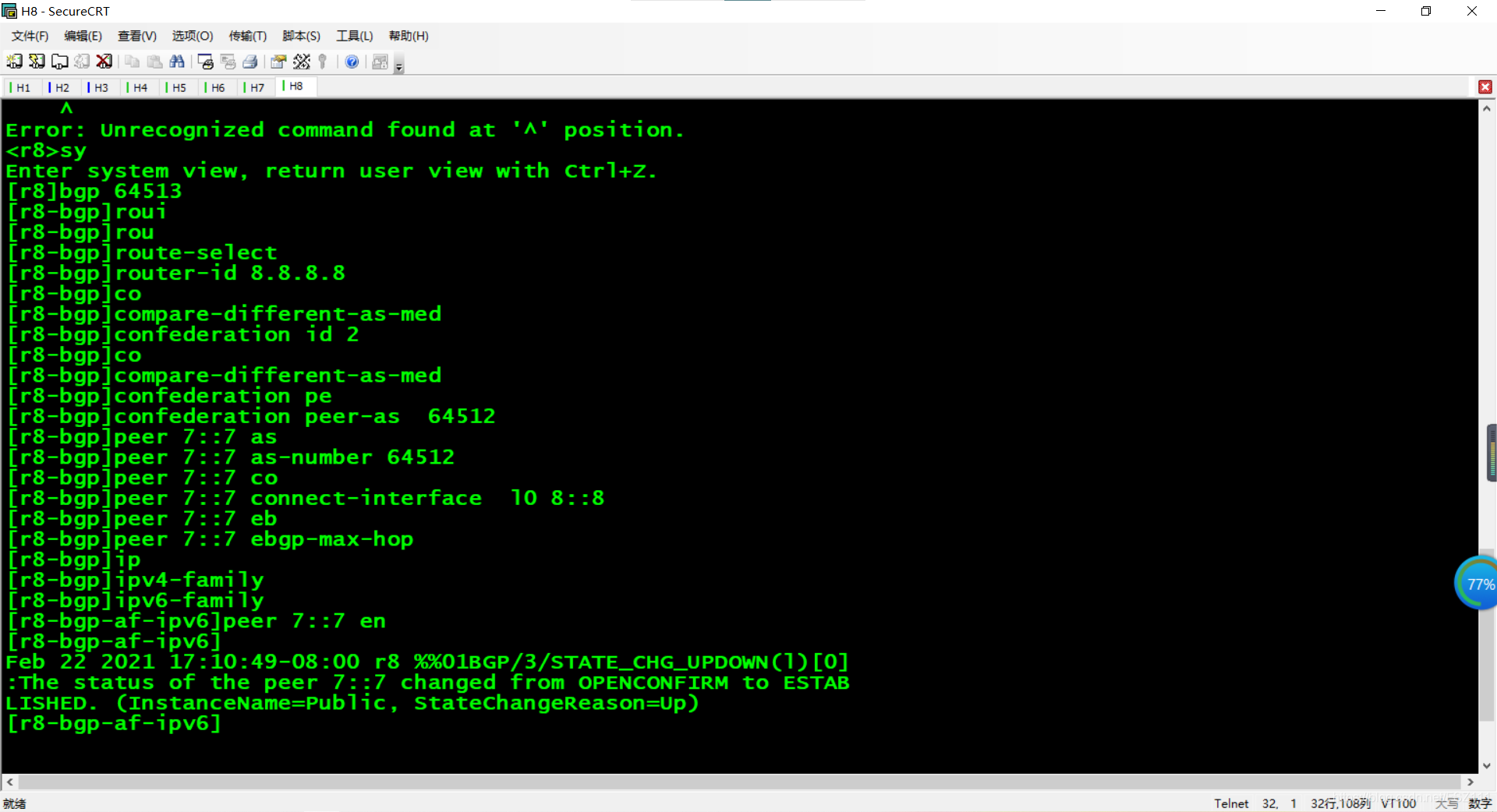
Task: Click the 'Error: Unrecognized command' line
Action: coord(345,130)
